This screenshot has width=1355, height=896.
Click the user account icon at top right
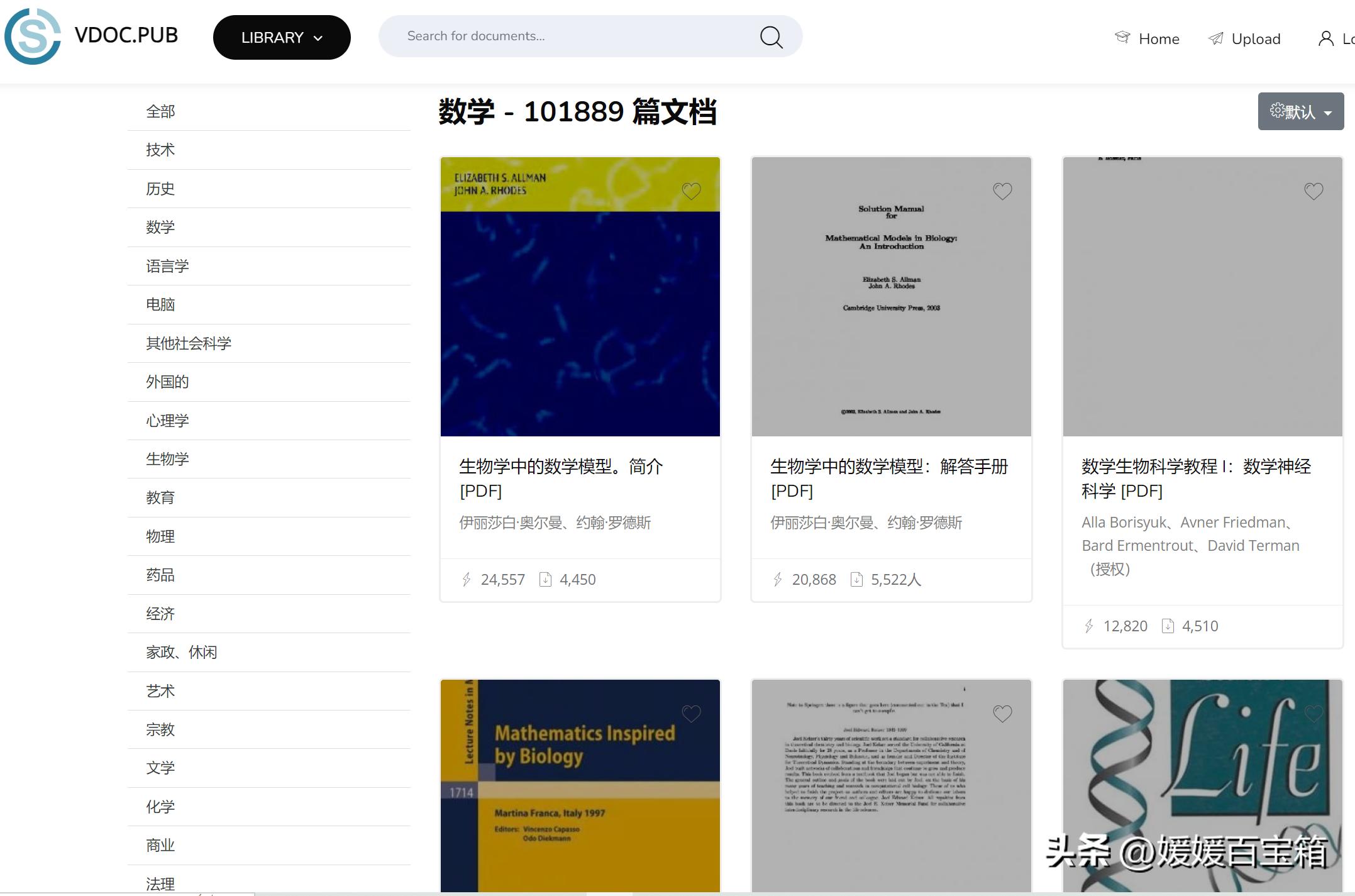coord(1326,38)
